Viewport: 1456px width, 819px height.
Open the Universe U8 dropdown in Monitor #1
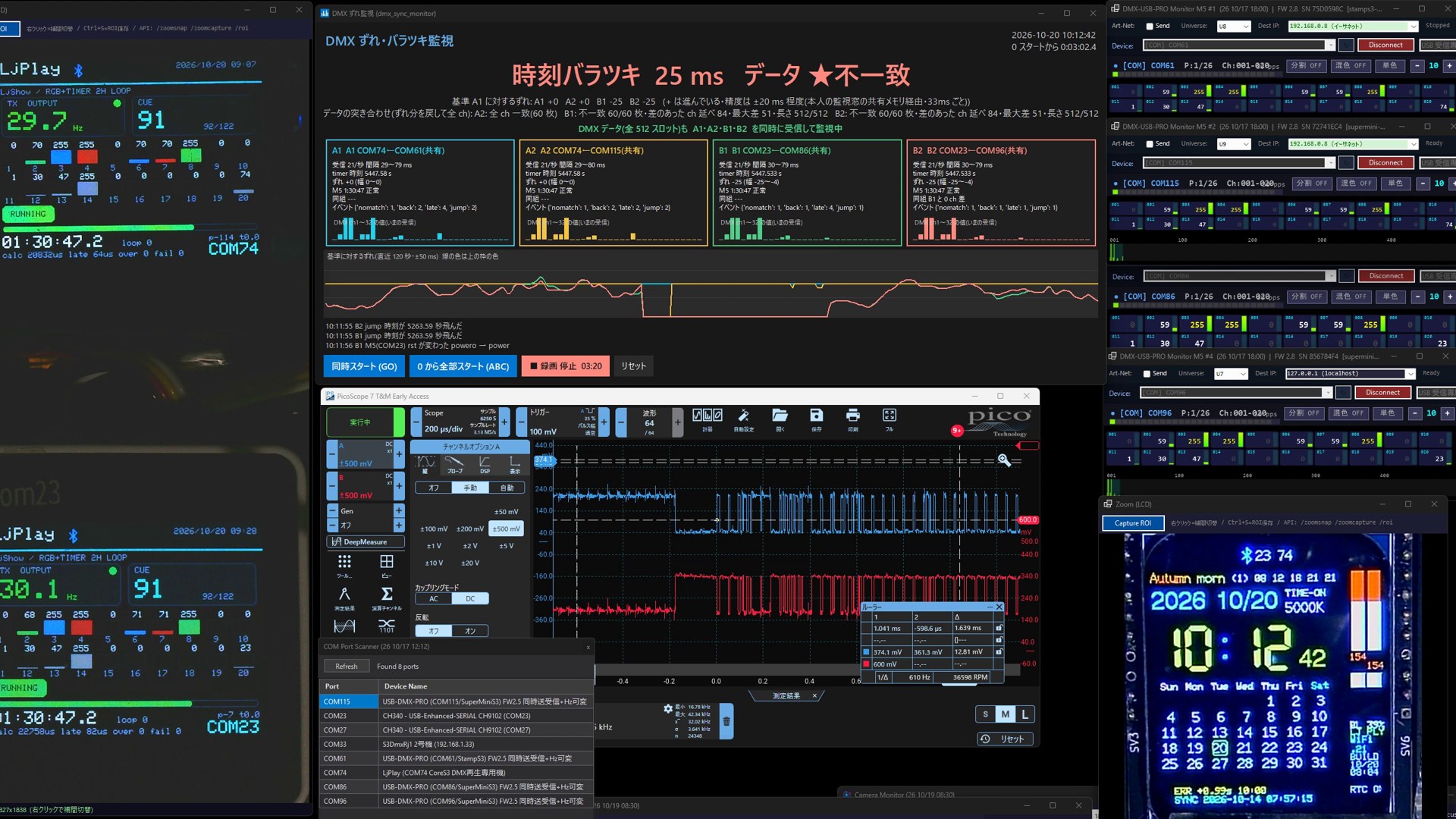coord(1233,27)
